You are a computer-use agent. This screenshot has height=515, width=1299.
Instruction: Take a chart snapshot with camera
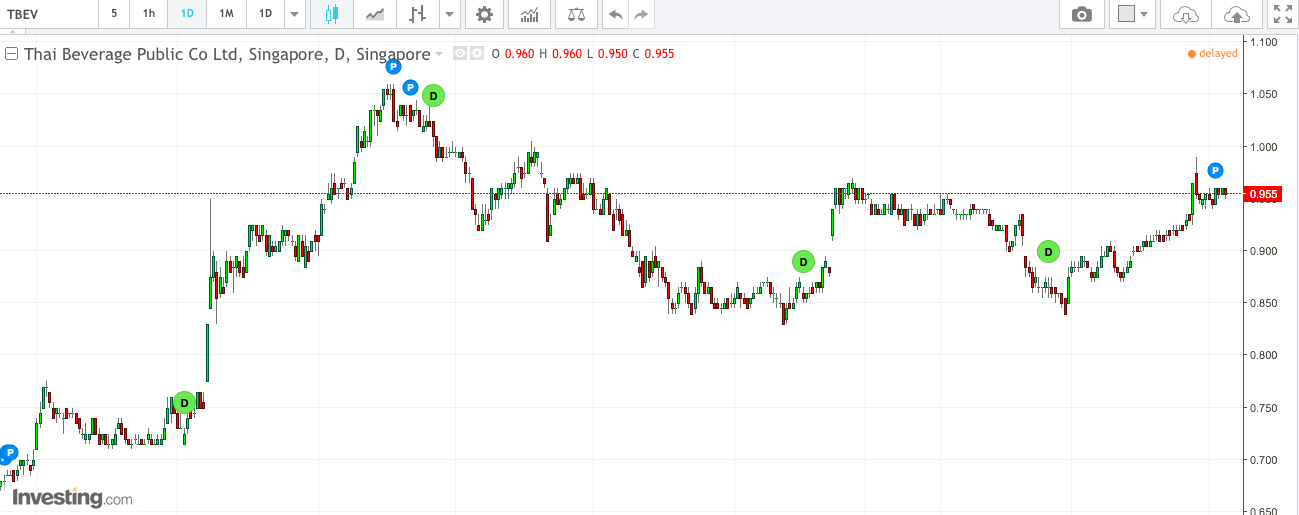[1081, 14]
